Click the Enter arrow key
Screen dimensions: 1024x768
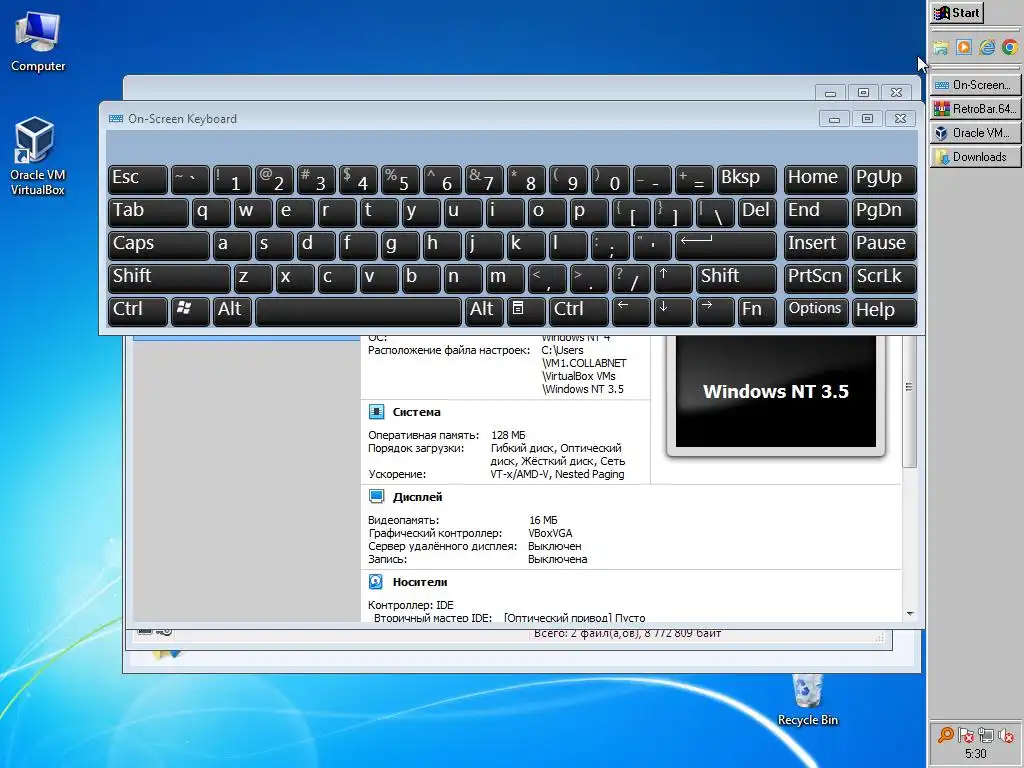(726, 246)
